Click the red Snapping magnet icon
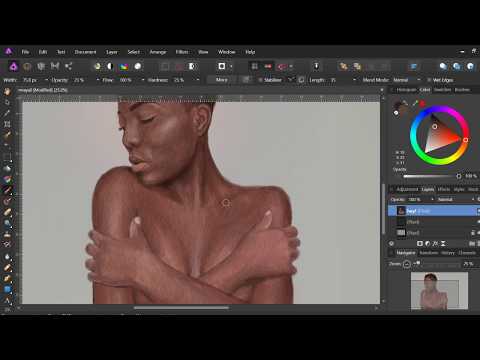The width and height of the screenshot is (480, 360). pyautogui.click(x=282, y=67)
